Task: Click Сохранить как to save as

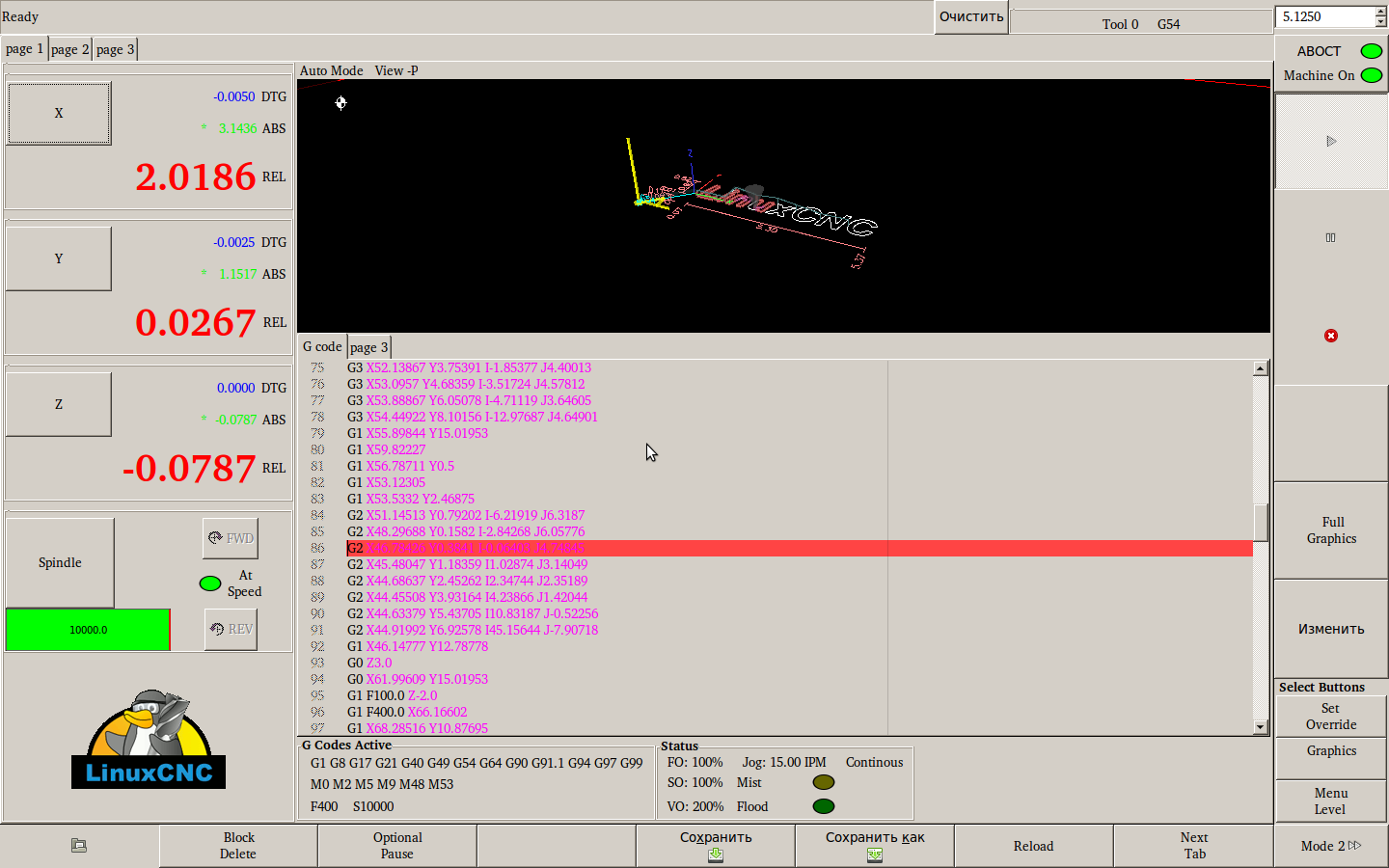Action: 875,846
